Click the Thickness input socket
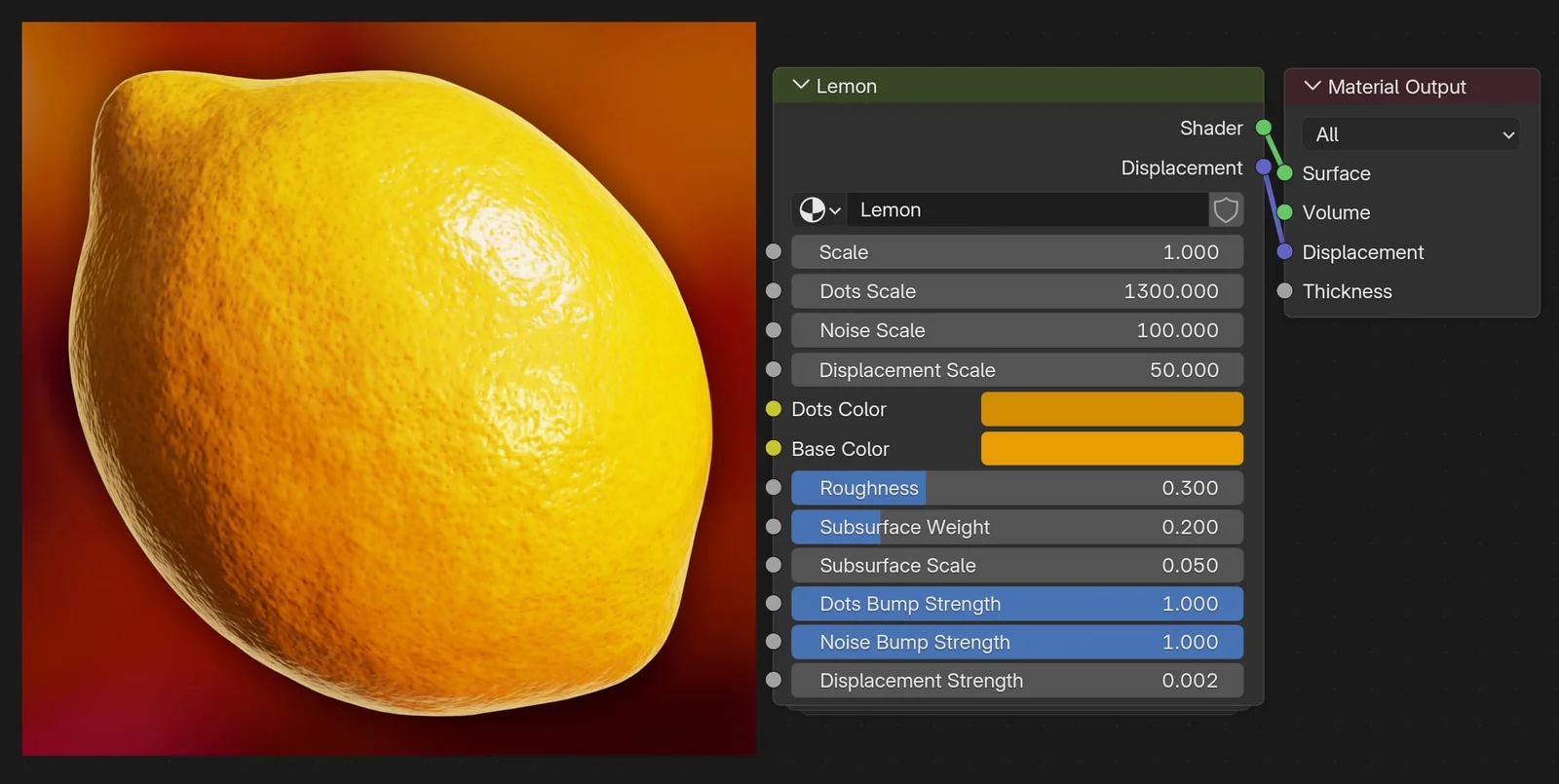The height and width of the screenshot is (784, 1559). tap(1285, 291)
